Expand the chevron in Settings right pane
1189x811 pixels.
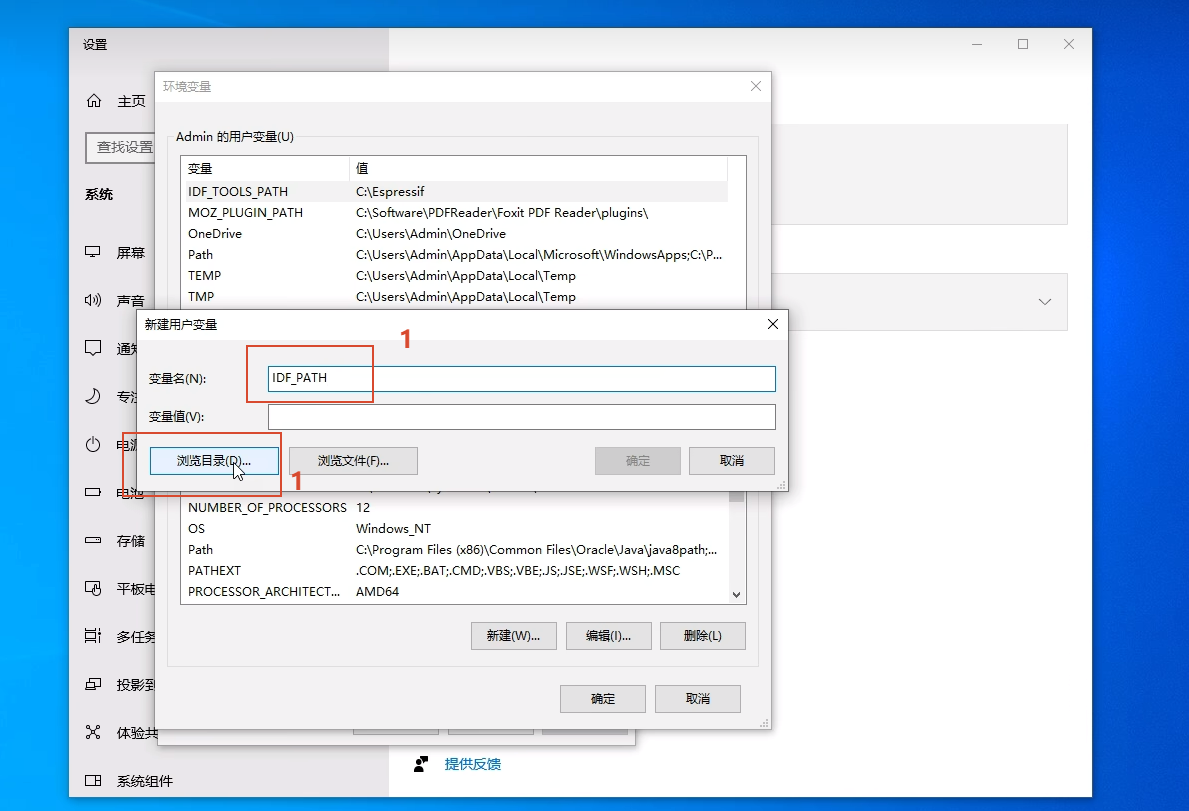click(x=1045, y=302)
